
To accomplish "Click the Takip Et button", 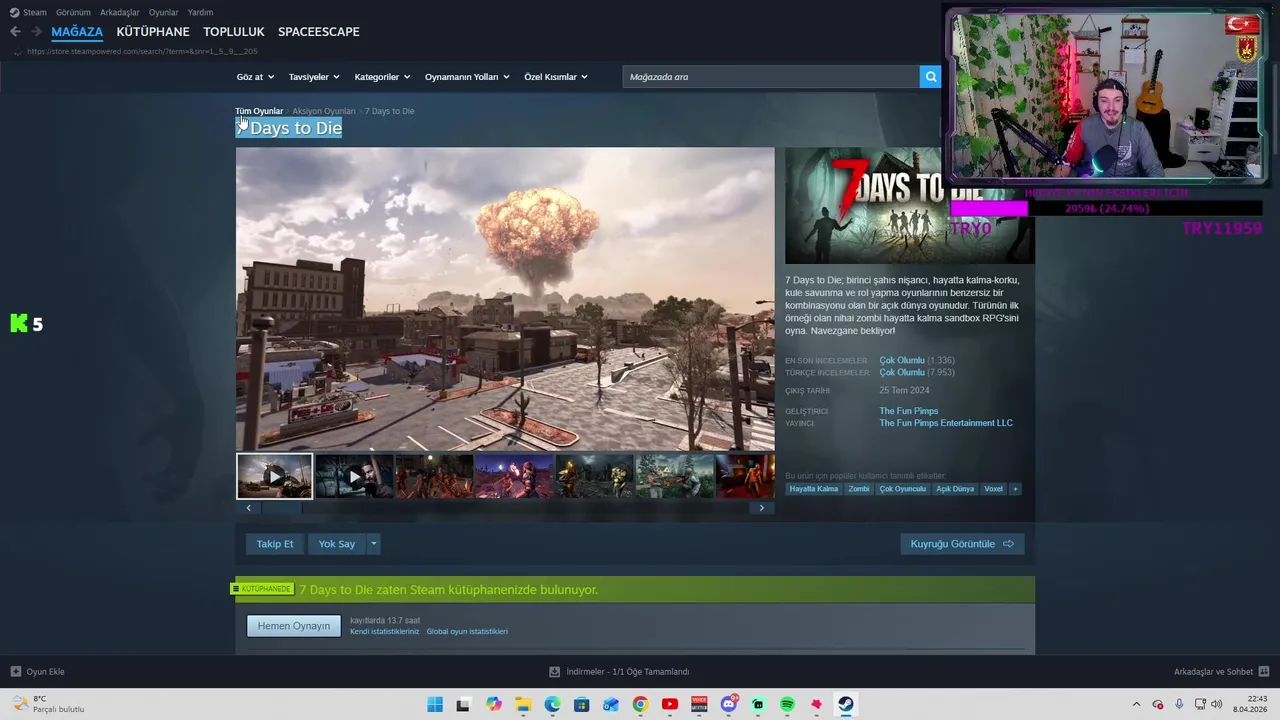I will 275,544.
